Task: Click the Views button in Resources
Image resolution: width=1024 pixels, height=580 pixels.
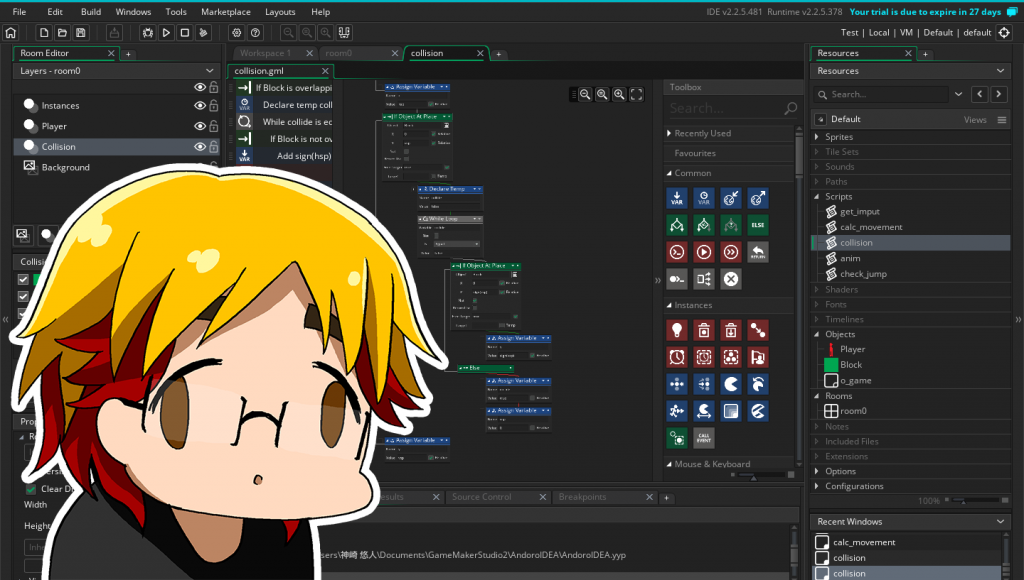Action: tap(974, 119)
